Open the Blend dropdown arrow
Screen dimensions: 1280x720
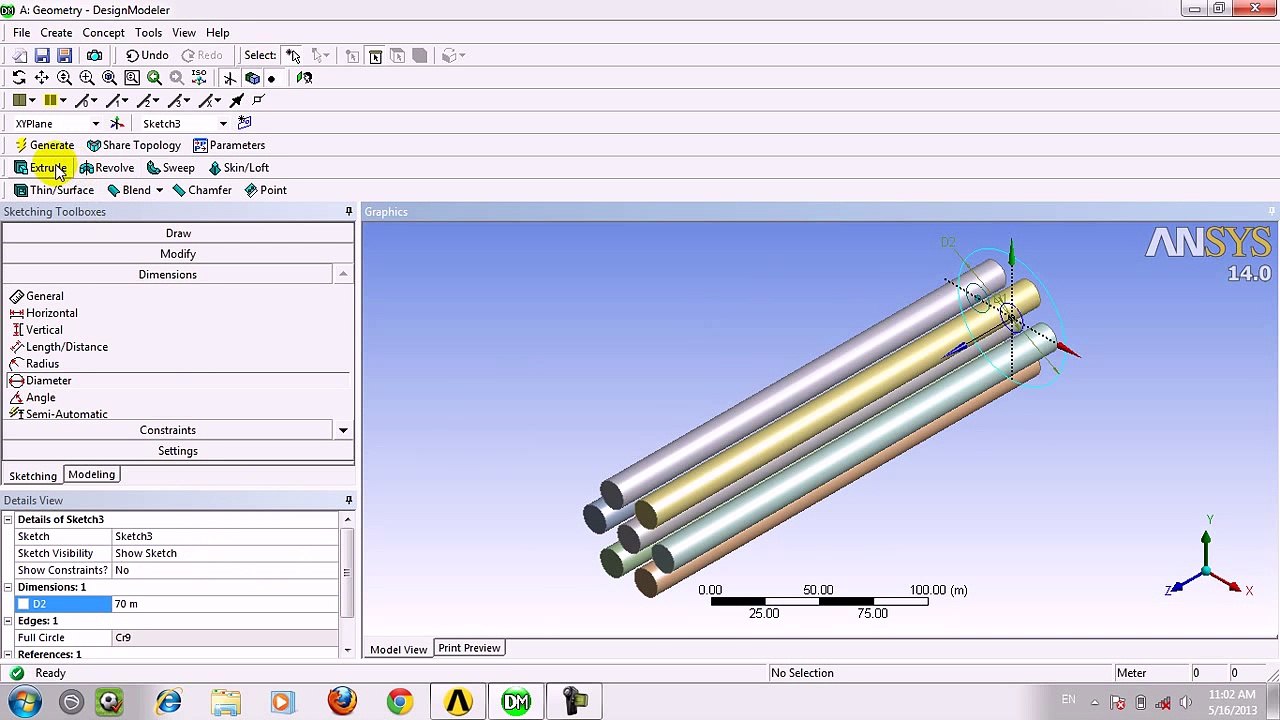pos(159,190)
